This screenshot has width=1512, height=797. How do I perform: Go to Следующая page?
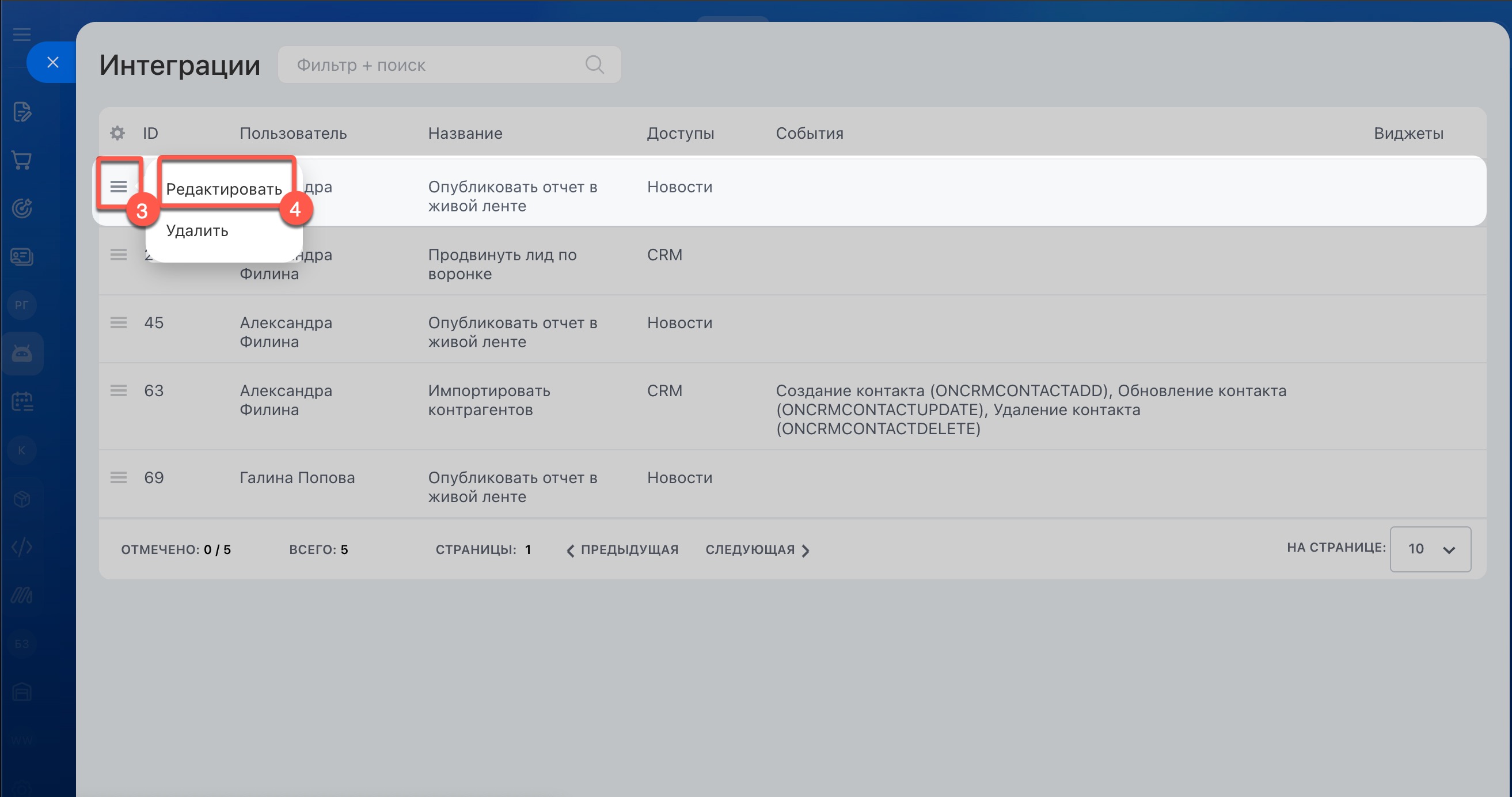click(x=757, y=550)
